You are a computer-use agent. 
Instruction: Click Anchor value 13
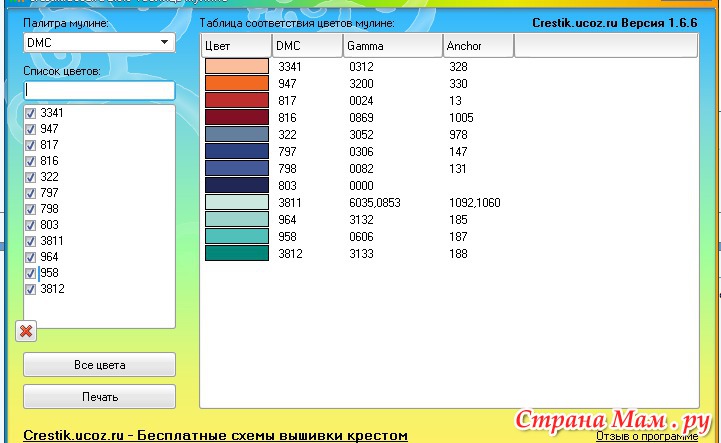point(455,101)
